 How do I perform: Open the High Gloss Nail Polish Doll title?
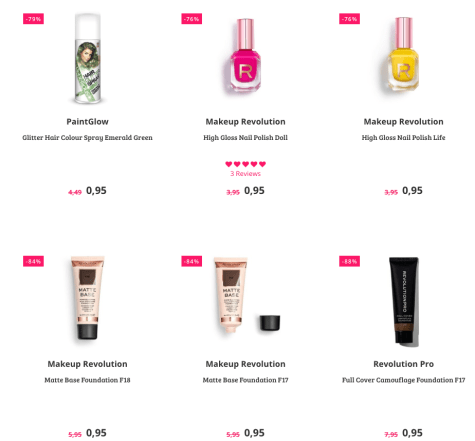pyautogui.click(x=246, y=138)
